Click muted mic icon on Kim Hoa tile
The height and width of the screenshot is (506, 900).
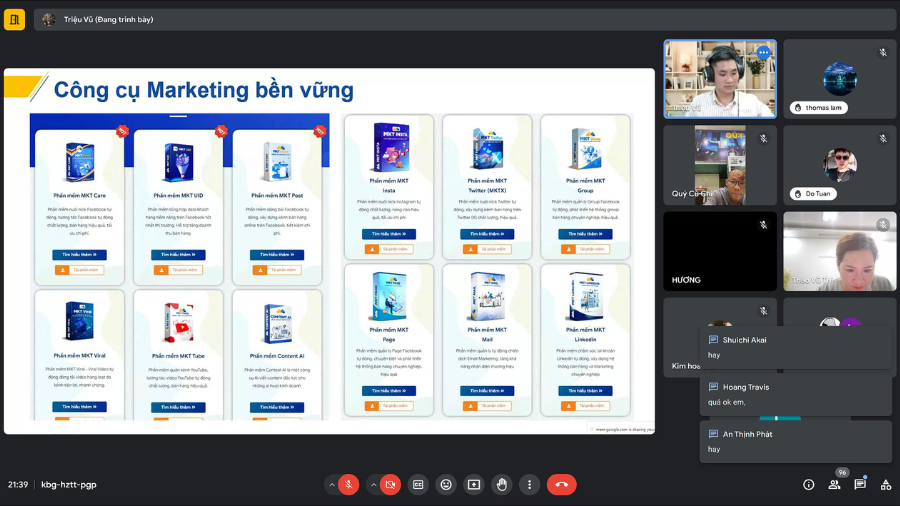click(x=763, y=311)
